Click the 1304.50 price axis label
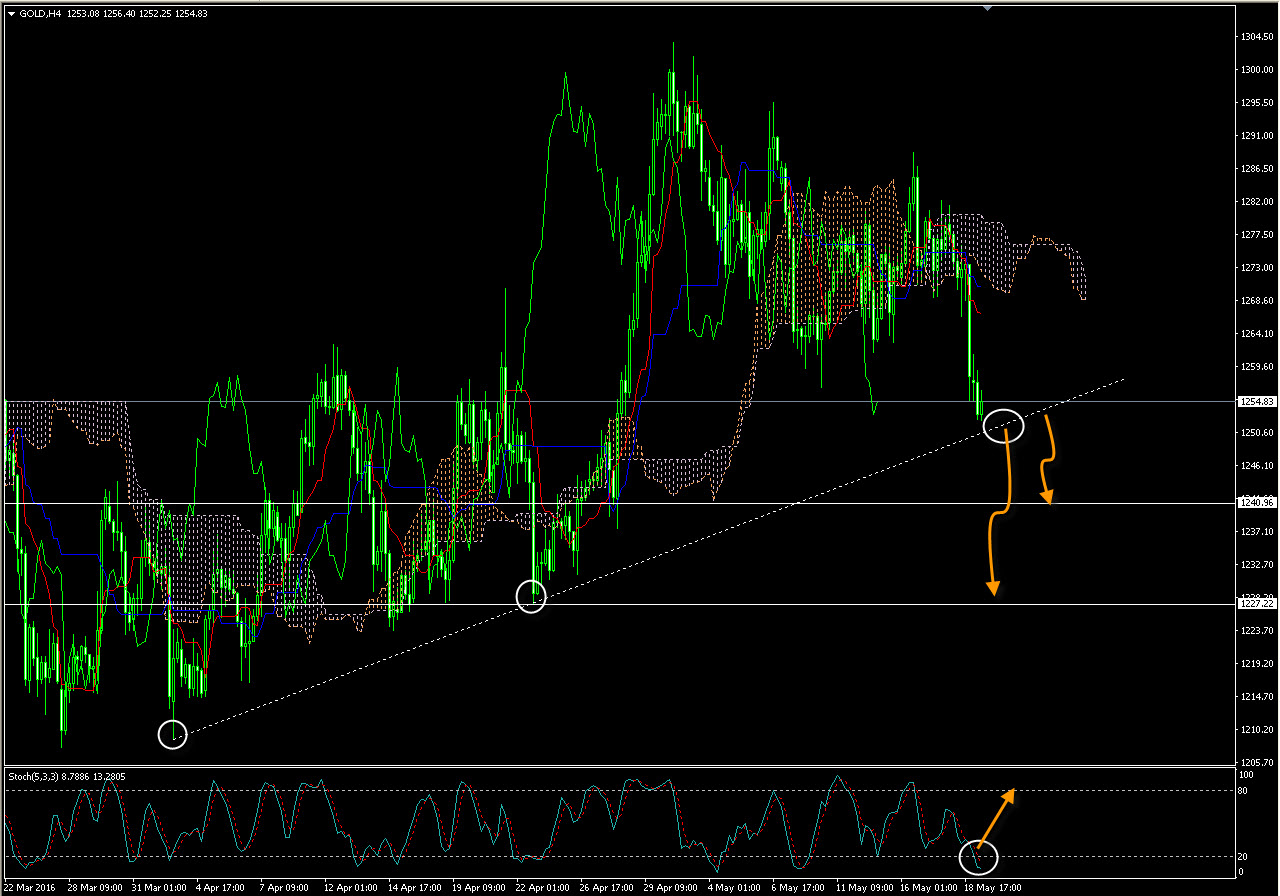1280x896 pixels. coord(1256,36)
